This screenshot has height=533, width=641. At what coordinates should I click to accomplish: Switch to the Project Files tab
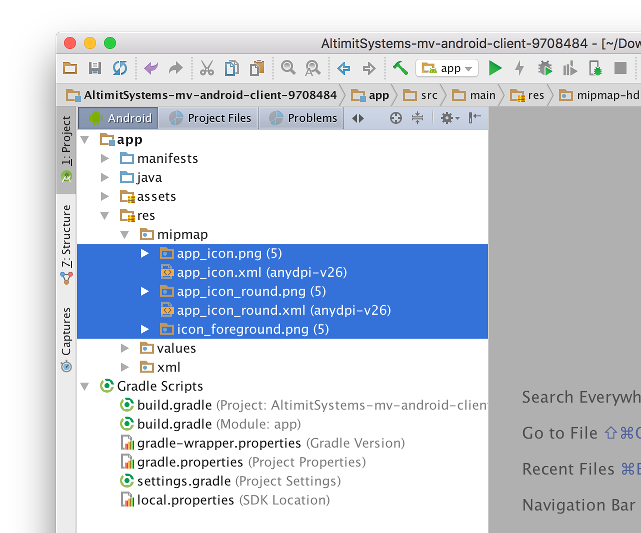point(209,118)
